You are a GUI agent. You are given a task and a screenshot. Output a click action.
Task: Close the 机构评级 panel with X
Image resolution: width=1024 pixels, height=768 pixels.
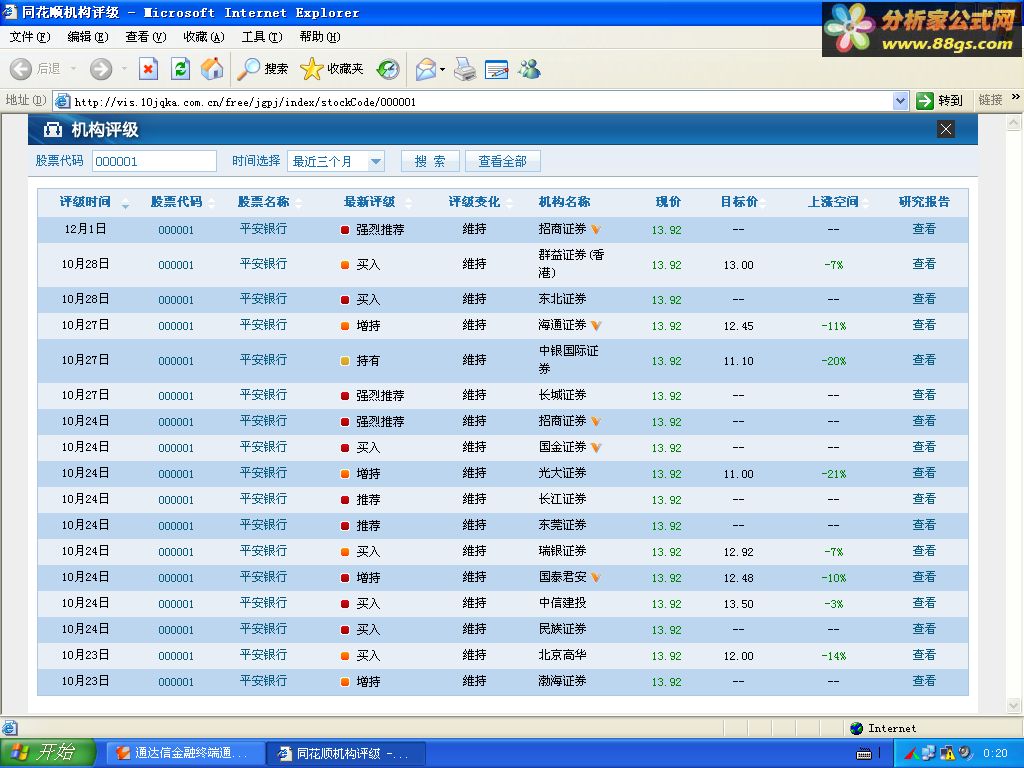[946, 129]
